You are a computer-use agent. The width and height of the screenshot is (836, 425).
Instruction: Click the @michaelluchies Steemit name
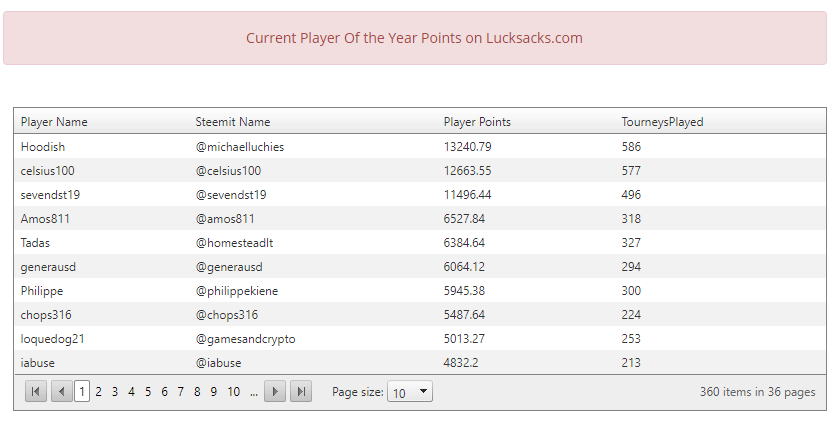coord(239,147)
